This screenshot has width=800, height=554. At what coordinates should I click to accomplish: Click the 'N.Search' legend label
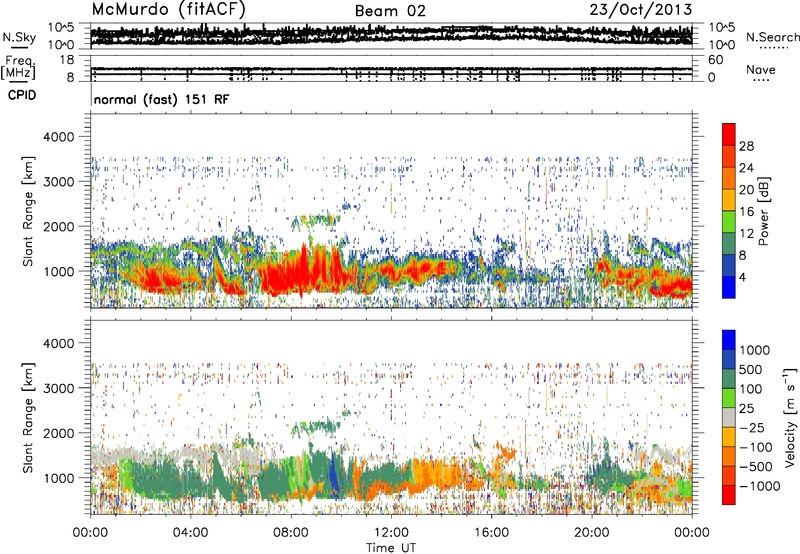(x=772, y=37)
